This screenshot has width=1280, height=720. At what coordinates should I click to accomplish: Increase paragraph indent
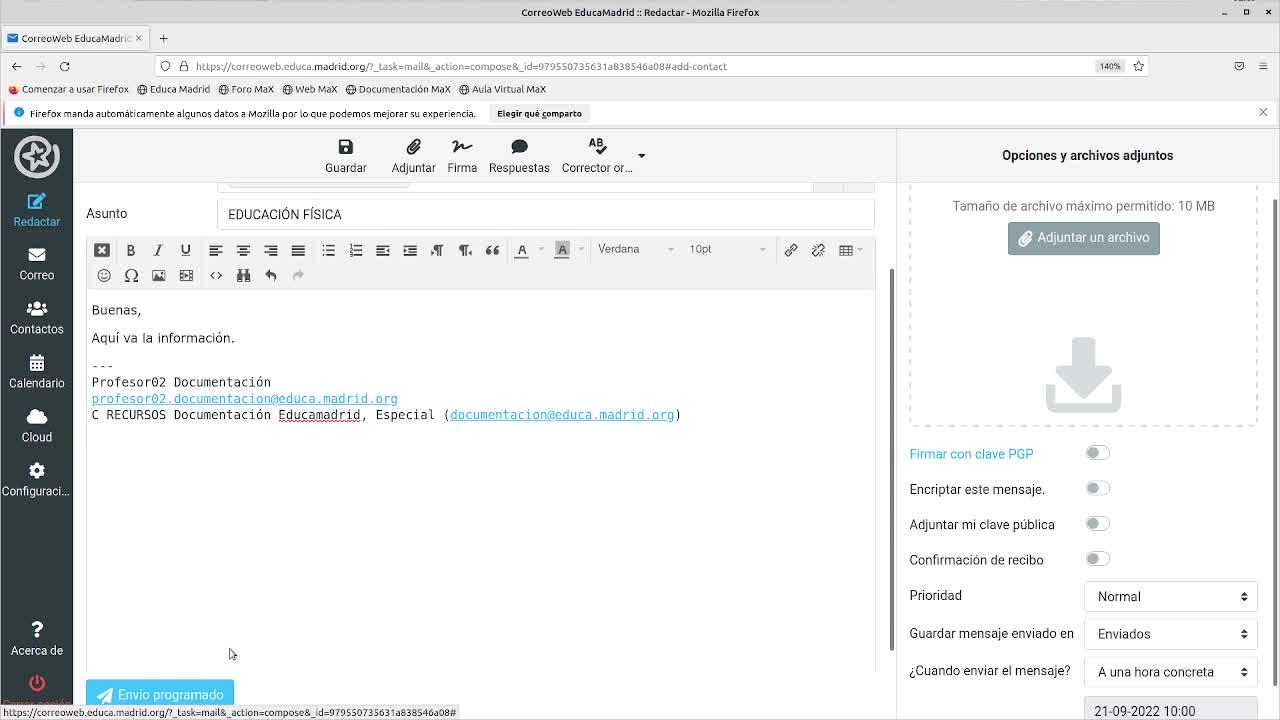[410, 250]
